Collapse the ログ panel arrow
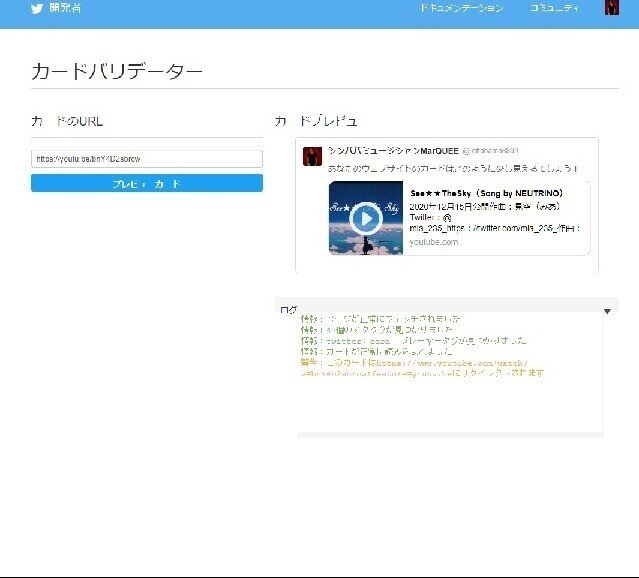Viewport: 639px width, 578px height. click(607, 311)
